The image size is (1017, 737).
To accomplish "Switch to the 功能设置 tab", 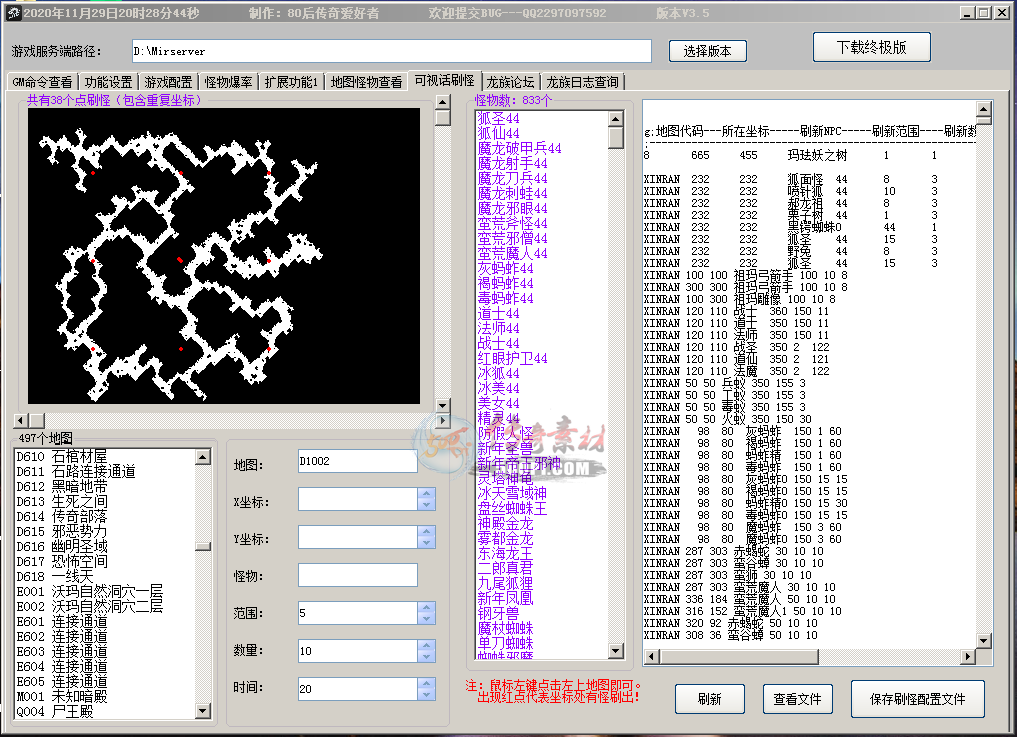I will (108, 82).
